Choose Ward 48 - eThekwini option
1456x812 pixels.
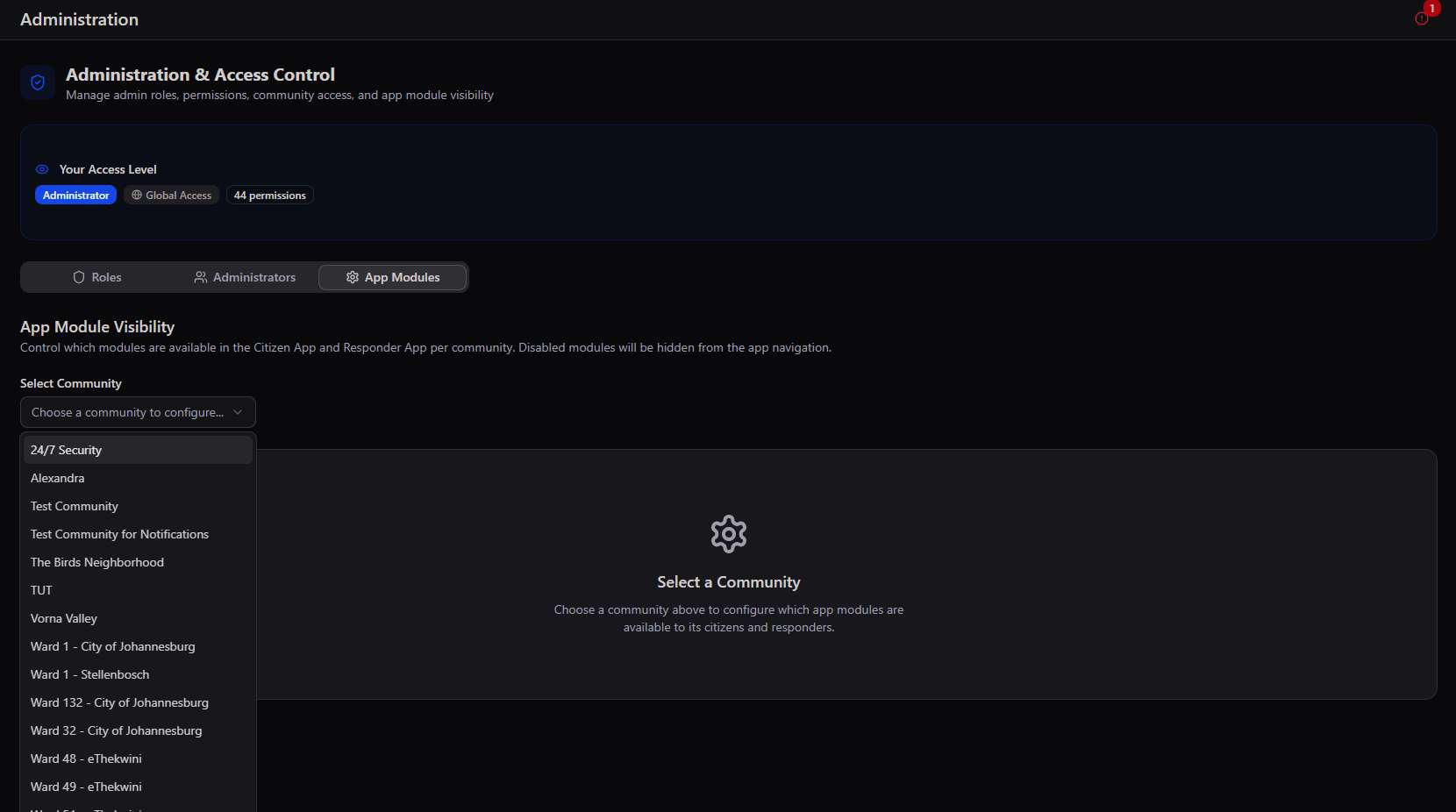pyautogui.click(x=138, y=759)
